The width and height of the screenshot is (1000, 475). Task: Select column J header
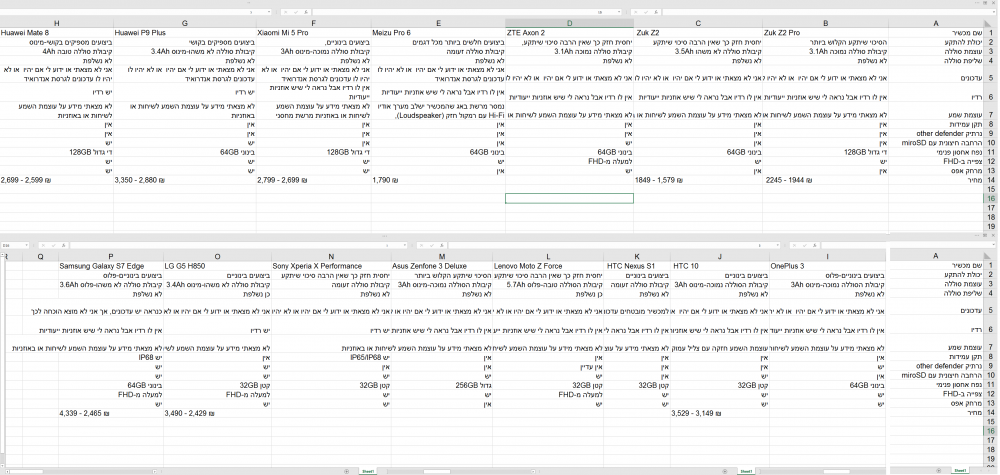tap(720, 256)
